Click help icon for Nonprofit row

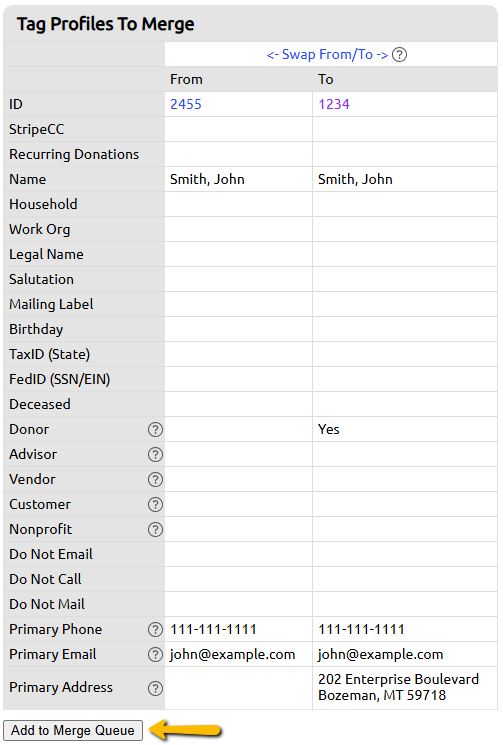tap(155, 529)
